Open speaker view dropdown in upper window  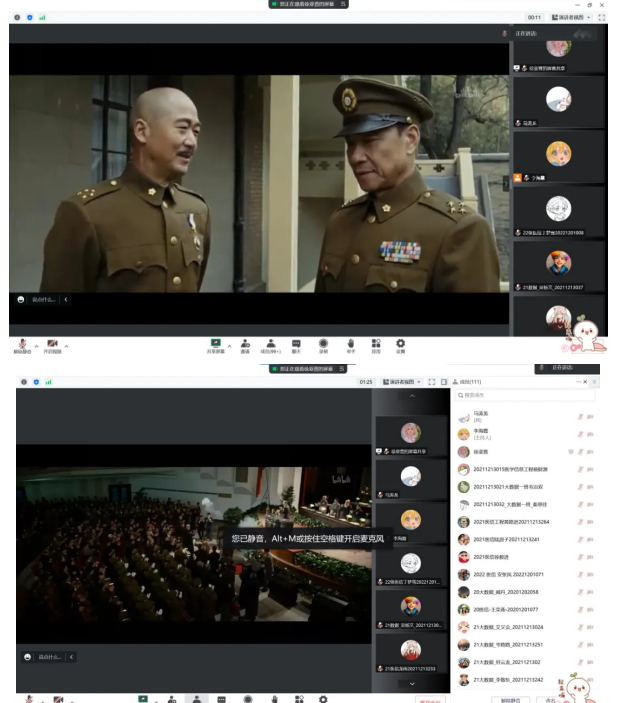[x=571, y=17]
